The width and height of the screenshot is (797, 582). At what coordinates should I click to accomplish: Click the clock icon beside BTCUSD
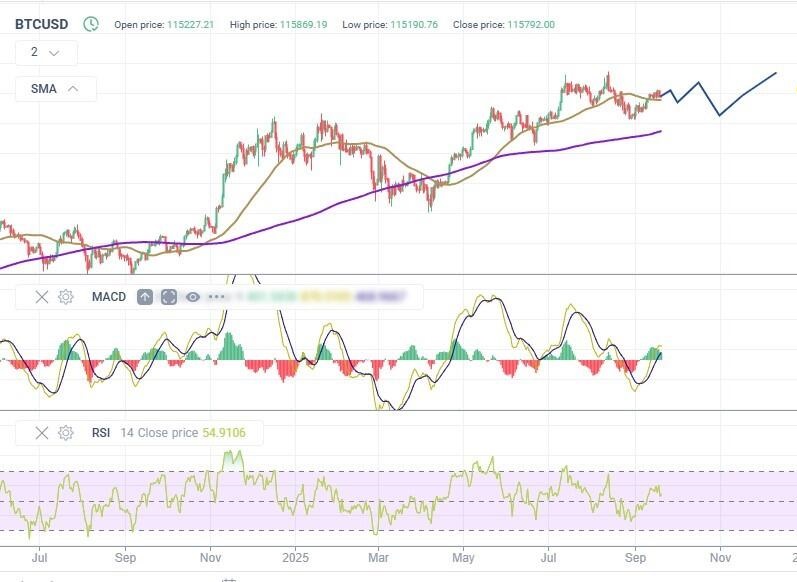[x=91, y=24]
